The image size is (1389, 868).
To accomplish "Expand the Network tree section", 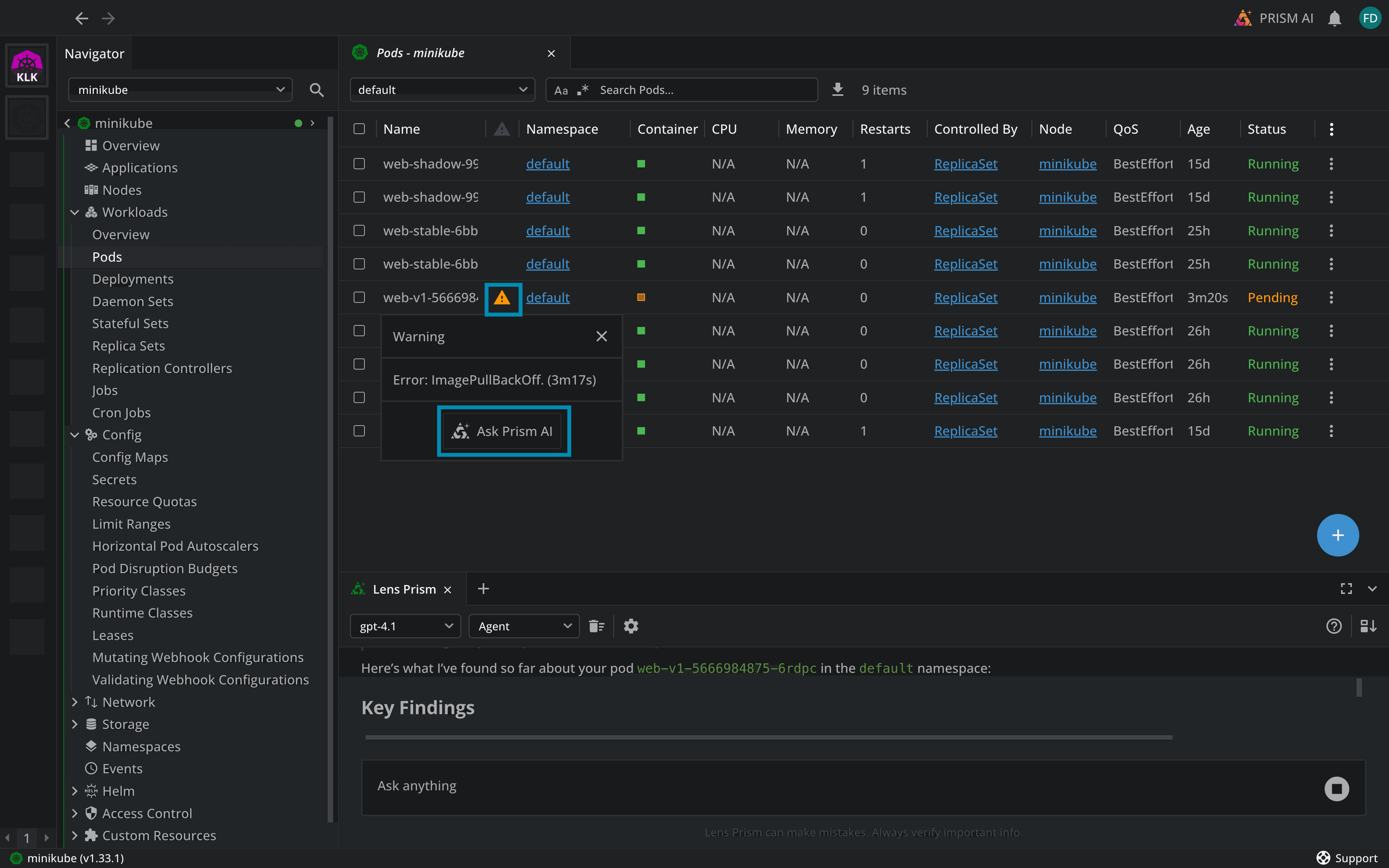I will 75,701.
